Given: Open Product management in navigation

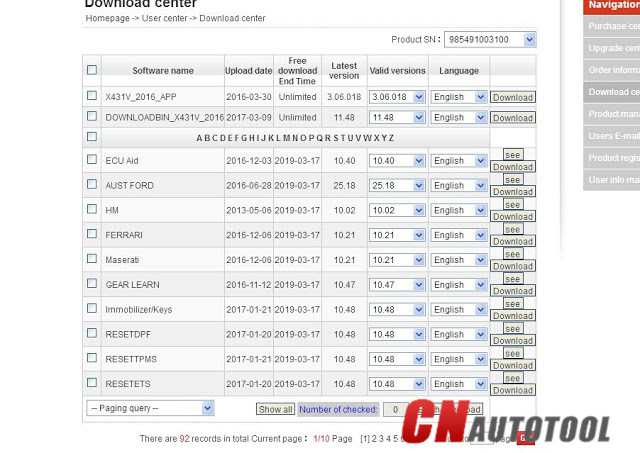Looking at the screenshot, I should tap(611, 114).
